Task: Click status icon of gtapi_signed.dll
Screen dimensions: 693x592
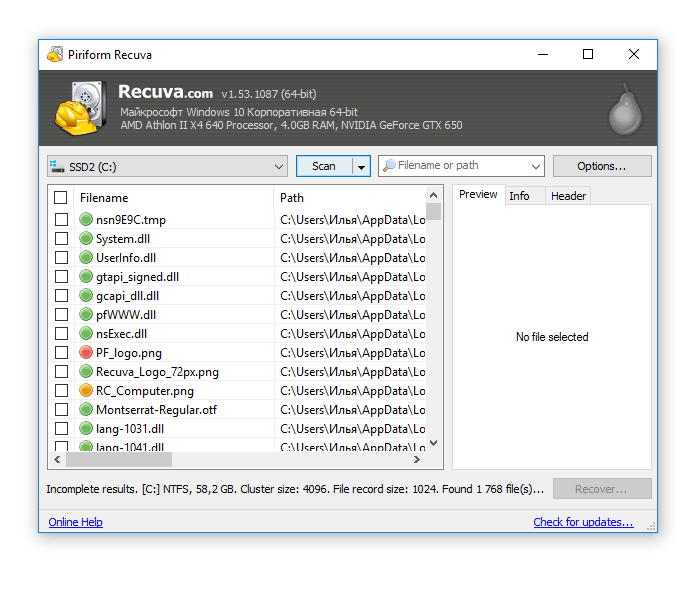Action: tap(86, 276)
